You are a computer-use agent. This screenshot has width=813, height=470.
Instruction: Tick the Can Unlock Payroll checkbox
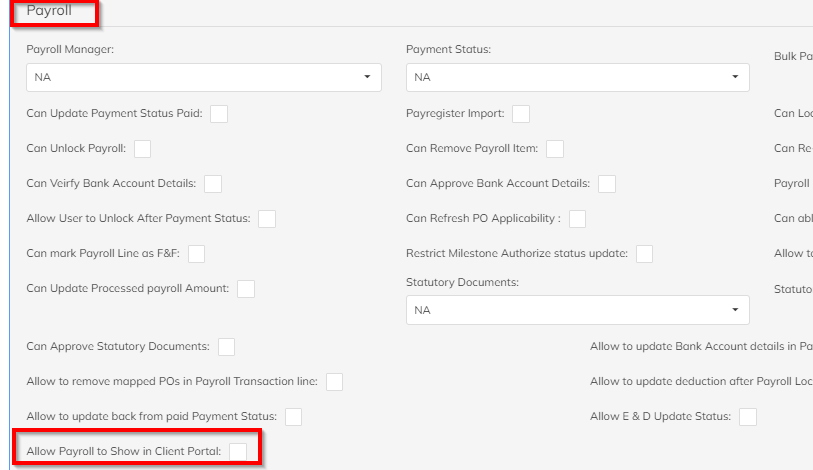pyautogui.click(x=142, y=149)
